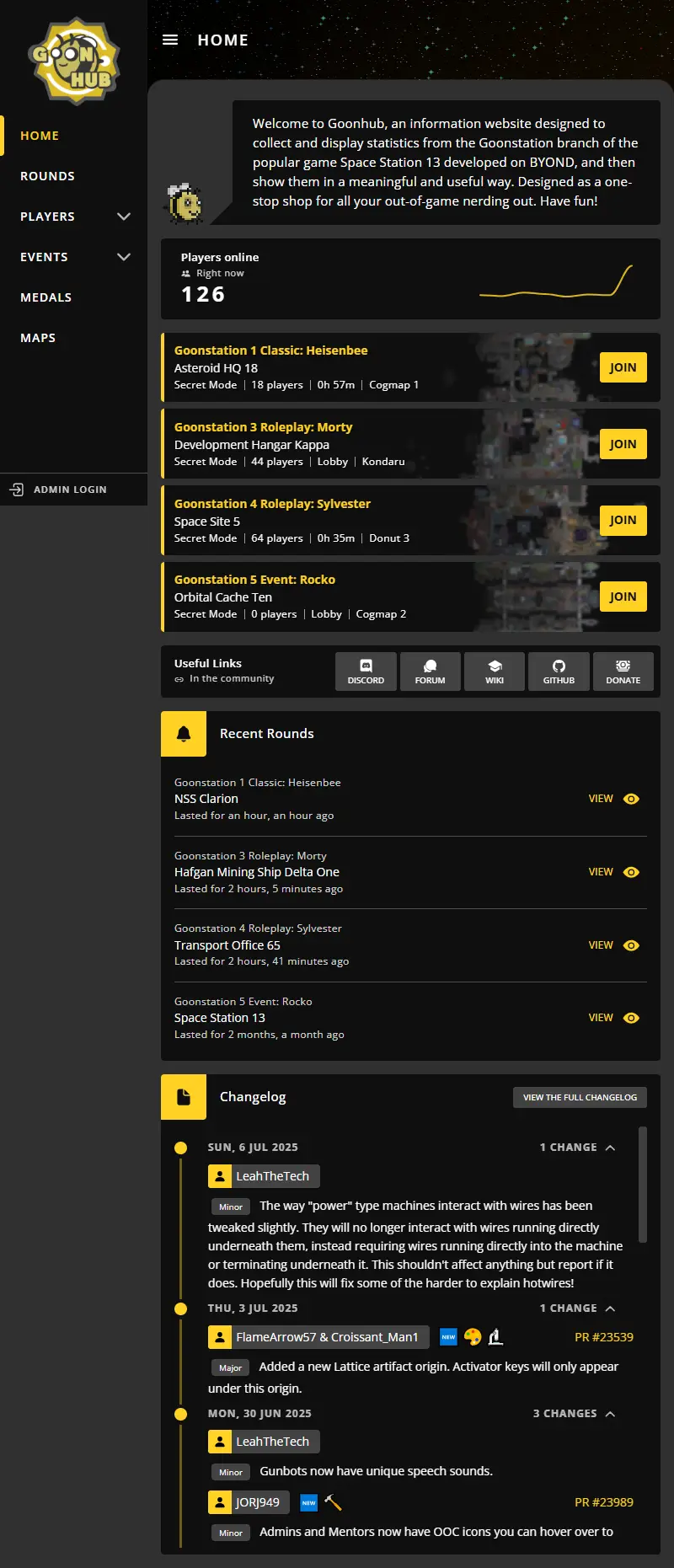Join Goonstation 1 Classic: Heisenbee server
The image size is (674, 1568).
pos(623,367)
